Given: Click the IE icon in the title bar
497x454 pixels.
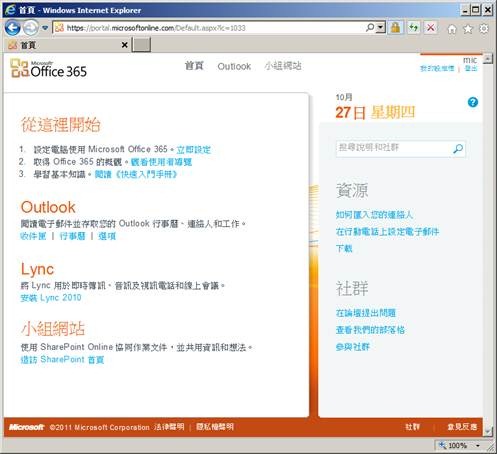Looking at the screenshot, I should point(10,10).
